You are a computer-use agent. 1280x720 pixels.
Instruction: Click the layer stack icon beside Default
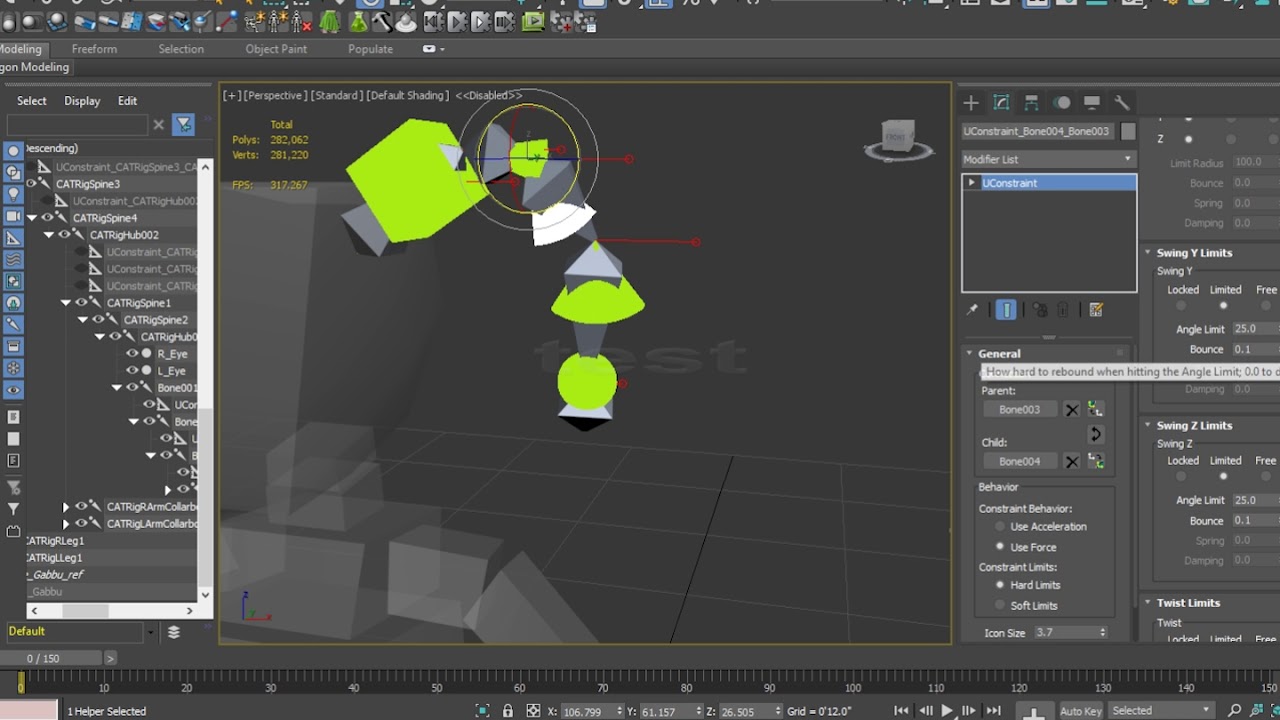tap(174, 632)
